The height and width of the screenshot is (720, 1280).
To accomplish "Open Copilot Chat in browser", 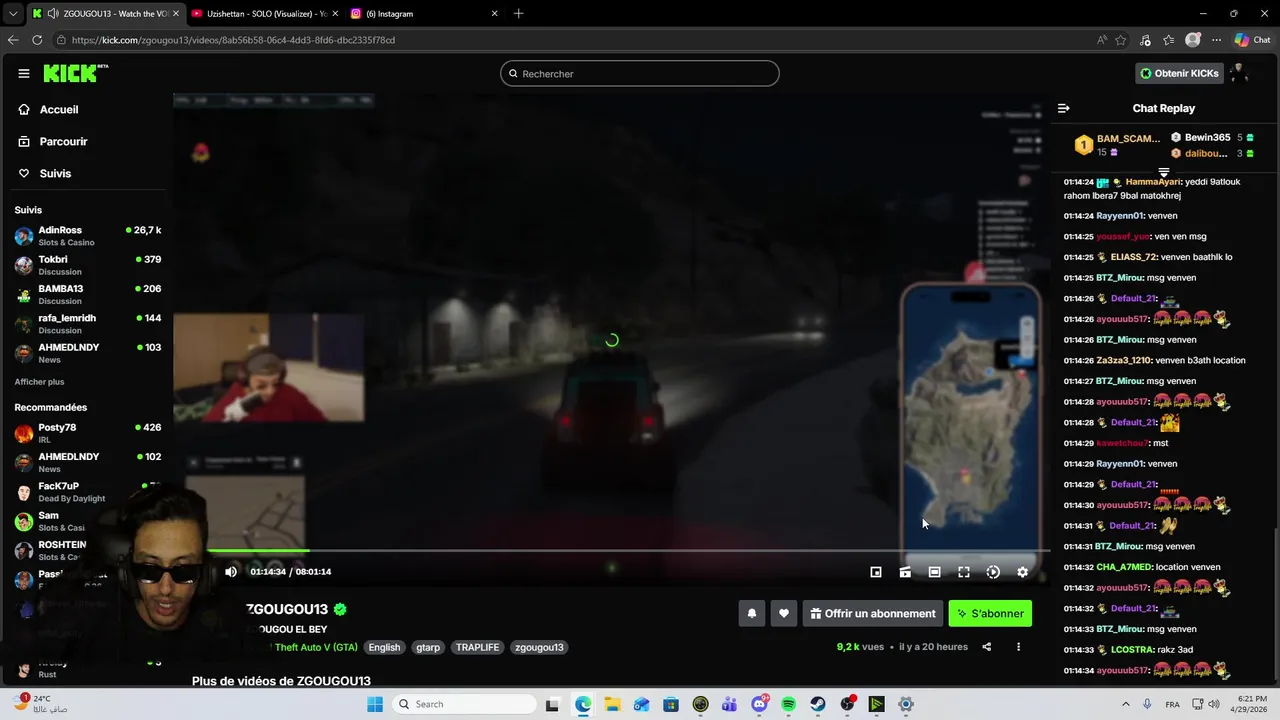I will tap(1252, 40).
